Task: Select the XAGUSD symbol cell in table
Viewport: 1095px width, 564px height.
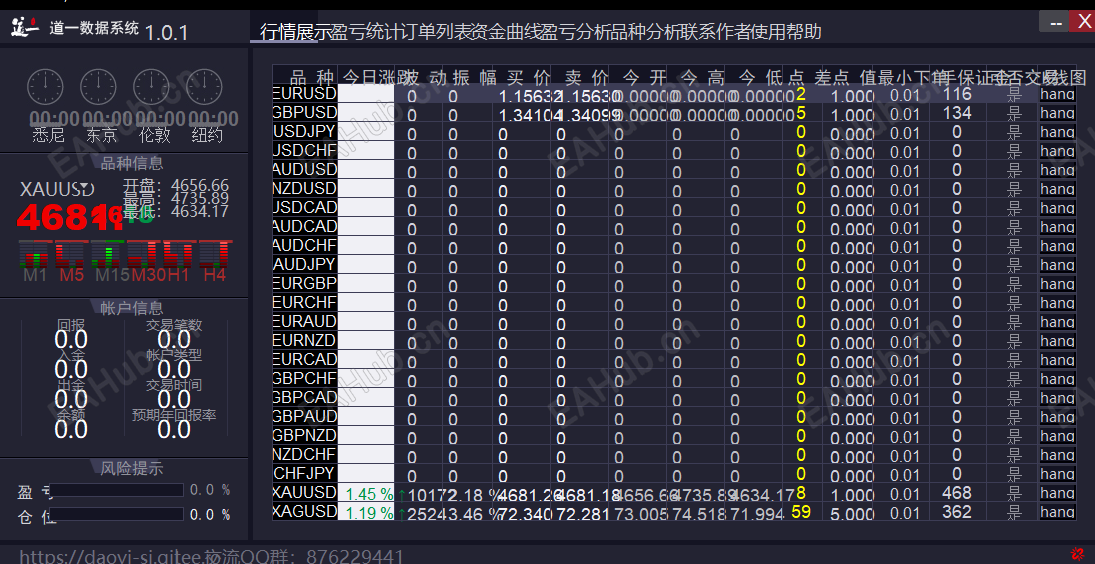Action: tap(305, 511)
